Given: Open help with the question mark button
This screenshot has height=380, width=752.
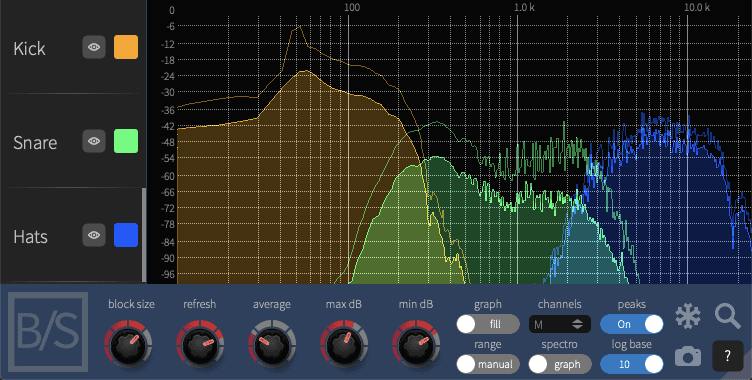Looking at the screenshot, I should tap(728, 356).
